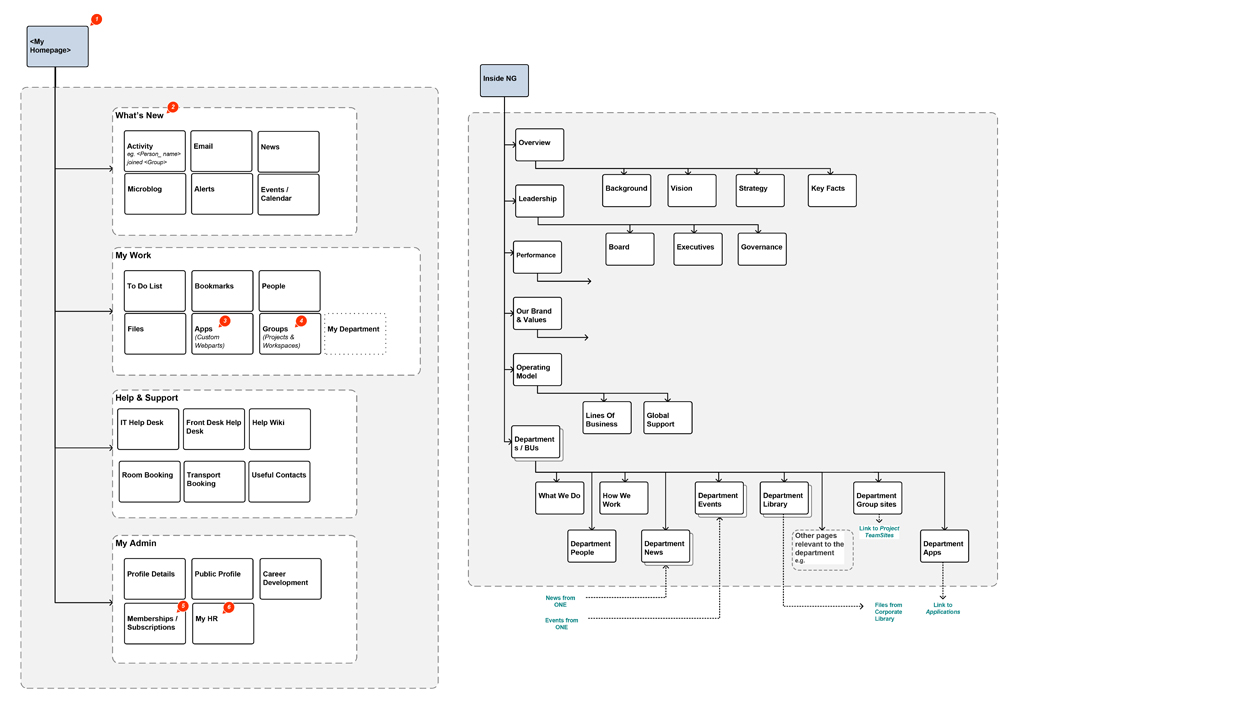Screen dimensions: 1250x703
Task: Select the Key Facts node
Action: pyautogui.click(x=832, y=190)
